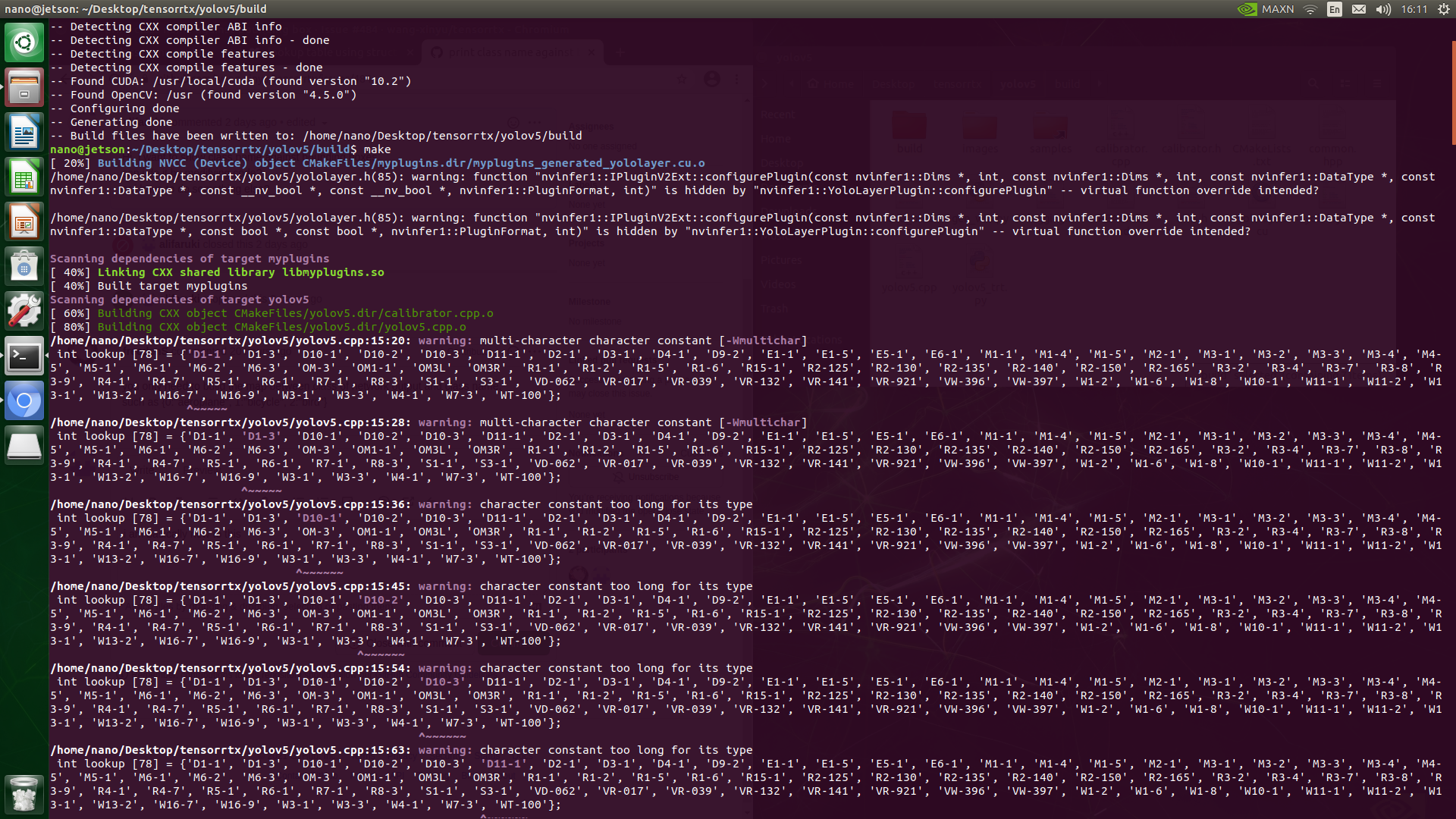Image resolution: width=1456 pixels, height=819 pixels.
Task: Open the En keyboard layout menu
Action: pos(1335,9)
